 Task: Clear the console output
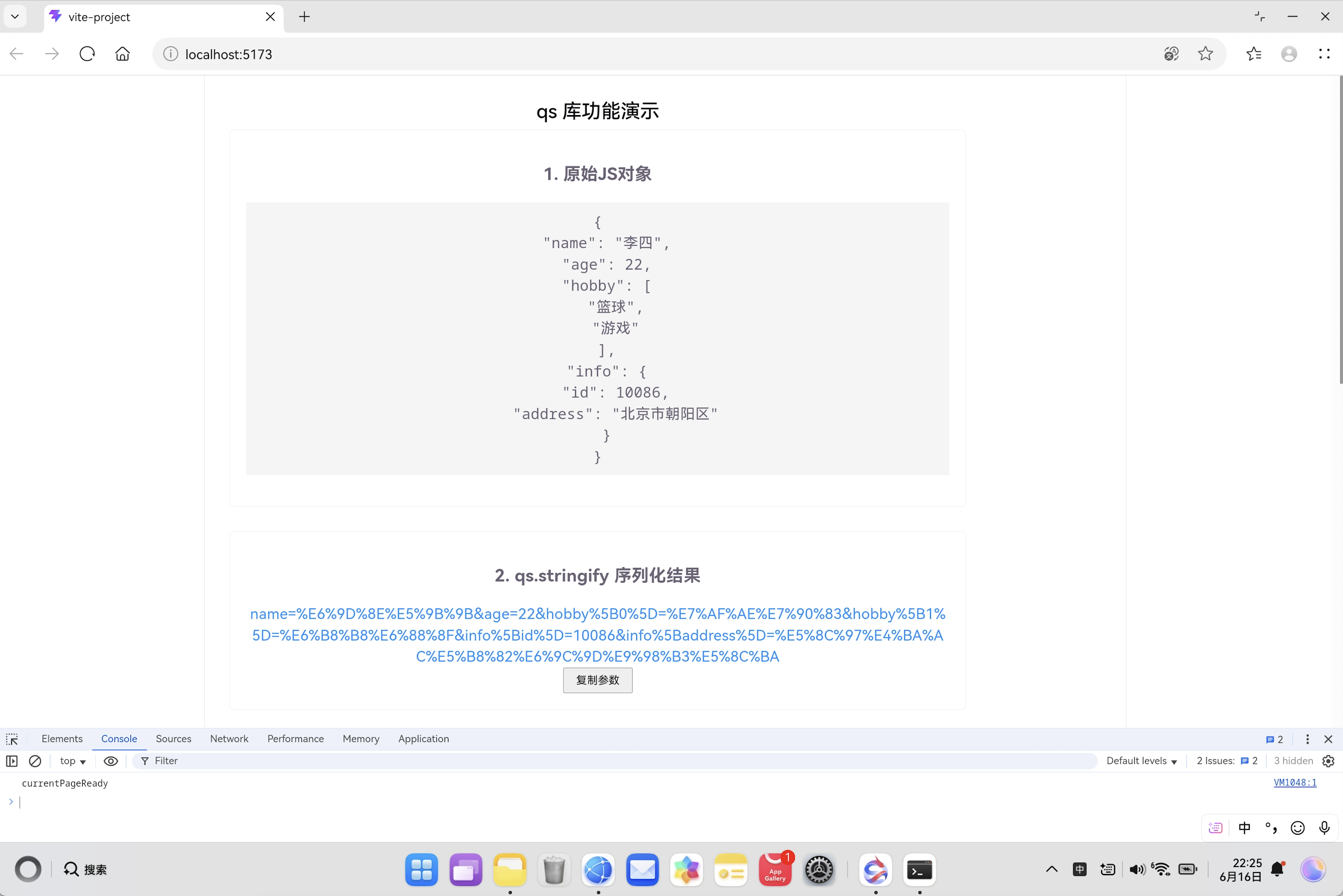[35, 761]
